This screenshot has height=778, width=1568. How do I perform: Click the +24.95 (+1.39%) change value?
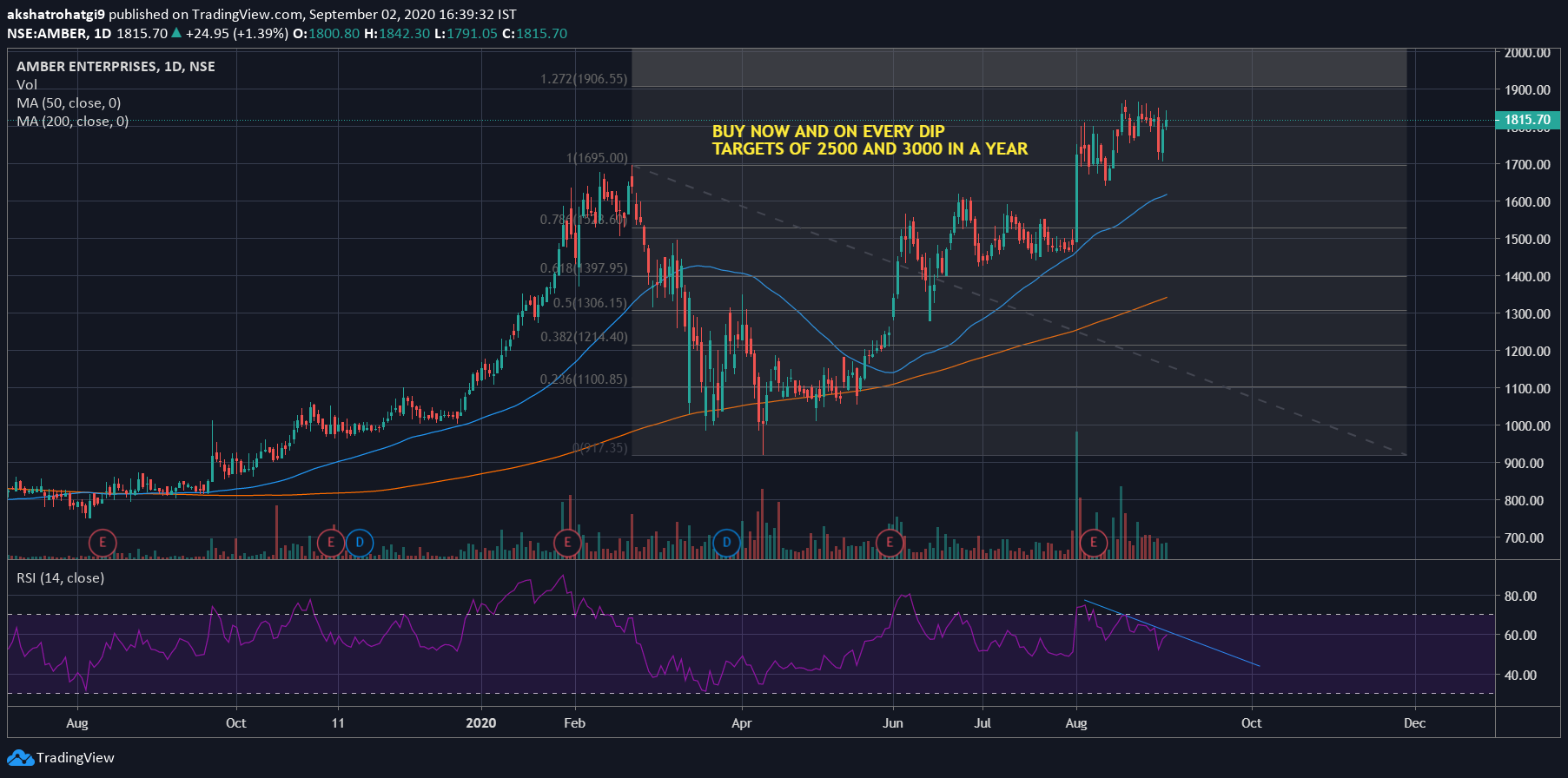pyautogui.click(x=236, y=33)
